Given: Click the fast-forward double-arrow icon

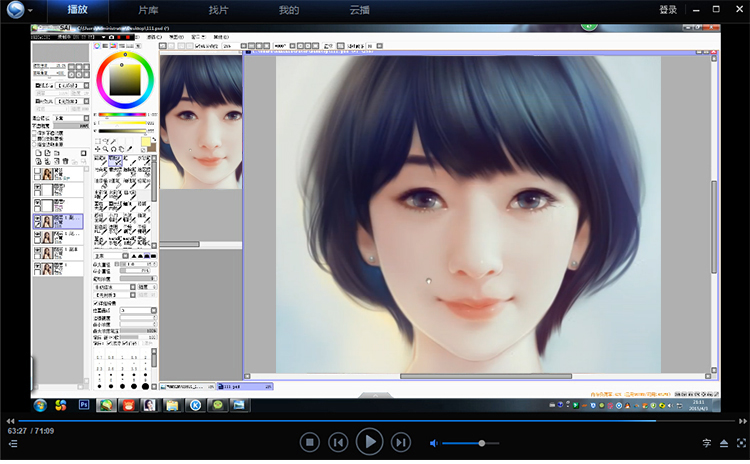Looking at the screenshot, I should pyautogui.click(x=742, y=421).
